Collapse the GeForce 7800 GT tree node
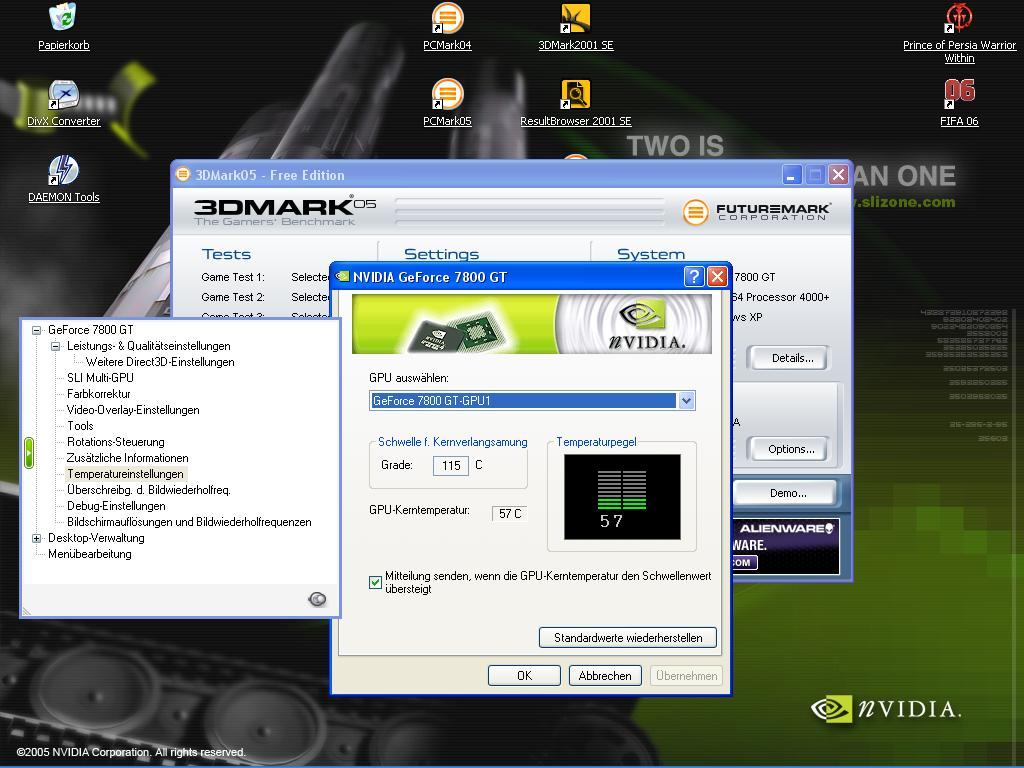Screen dimensions: 1024x768 point(37,330)
